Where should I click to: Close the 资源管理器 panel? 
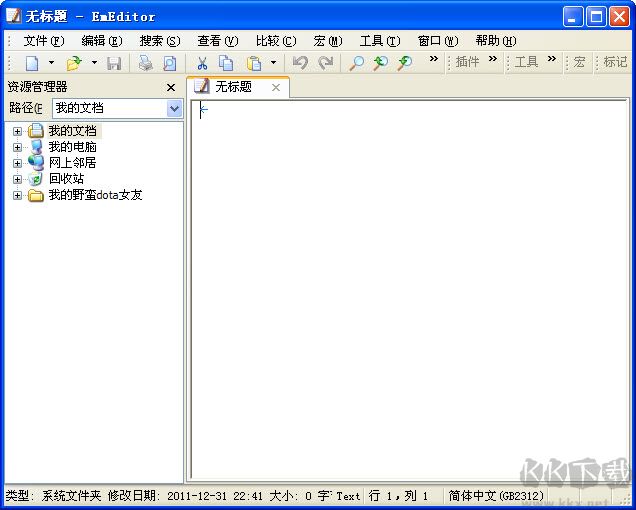coord(171,87)
